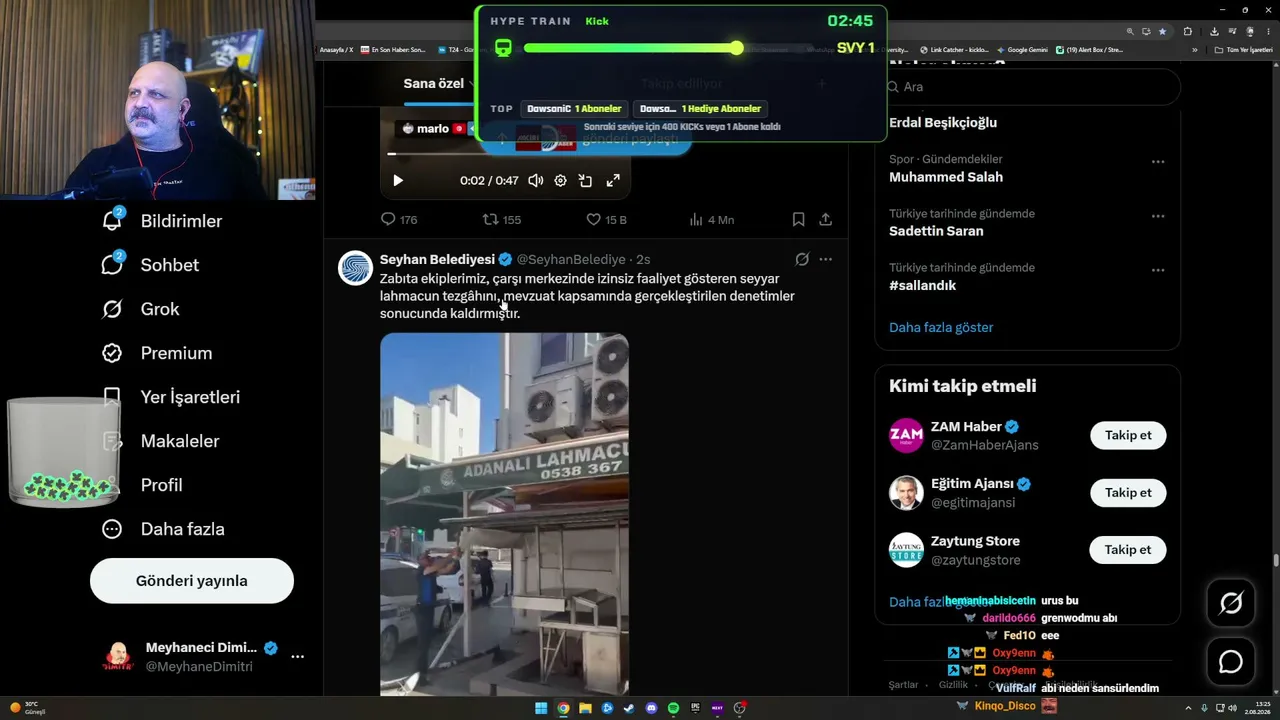Like the post with 15 B likes
Viewport: 1280px width, 720px height.
[606, 219]
